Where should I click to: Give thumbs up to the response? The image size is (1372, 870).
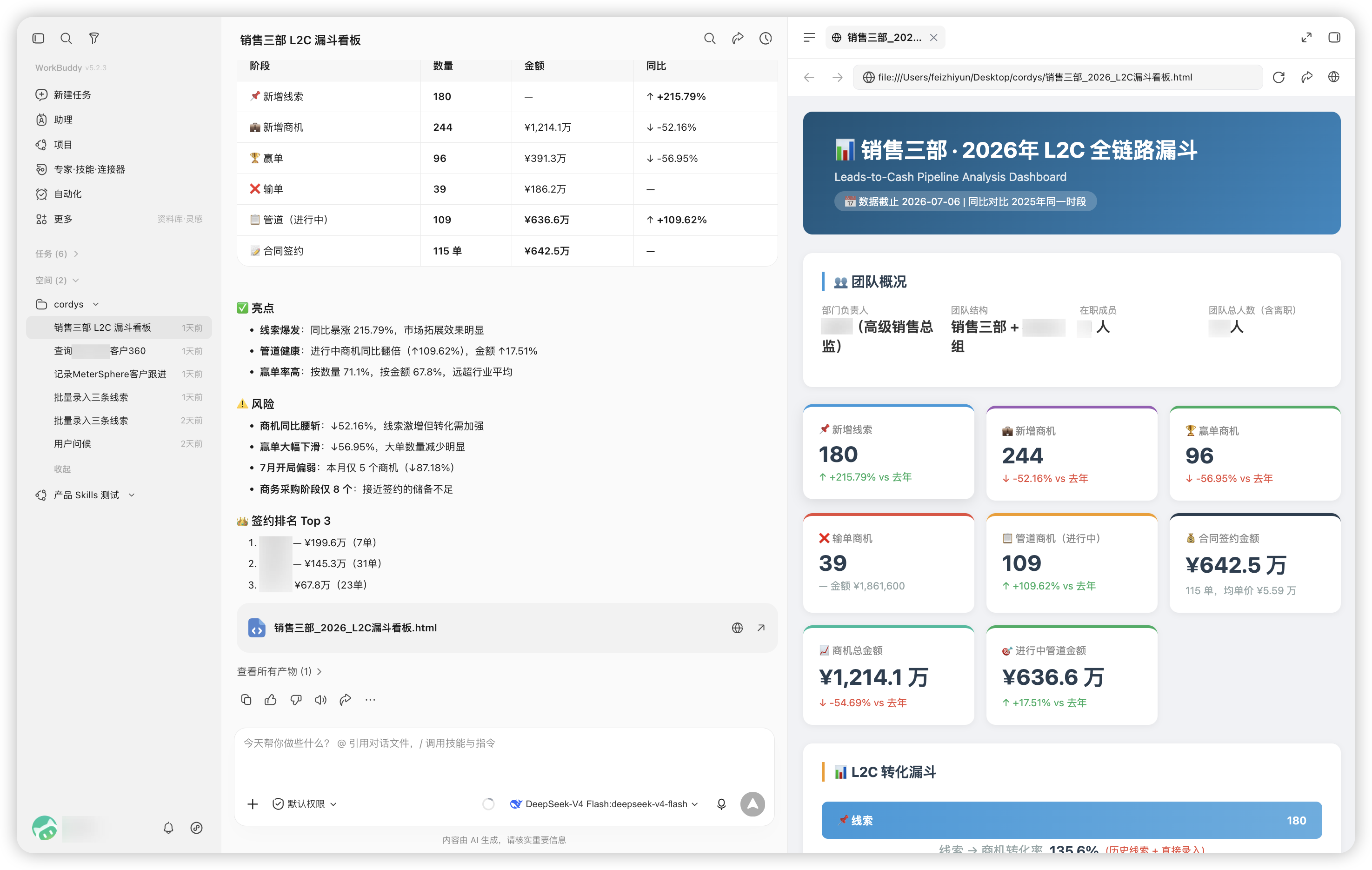[271, 700]
